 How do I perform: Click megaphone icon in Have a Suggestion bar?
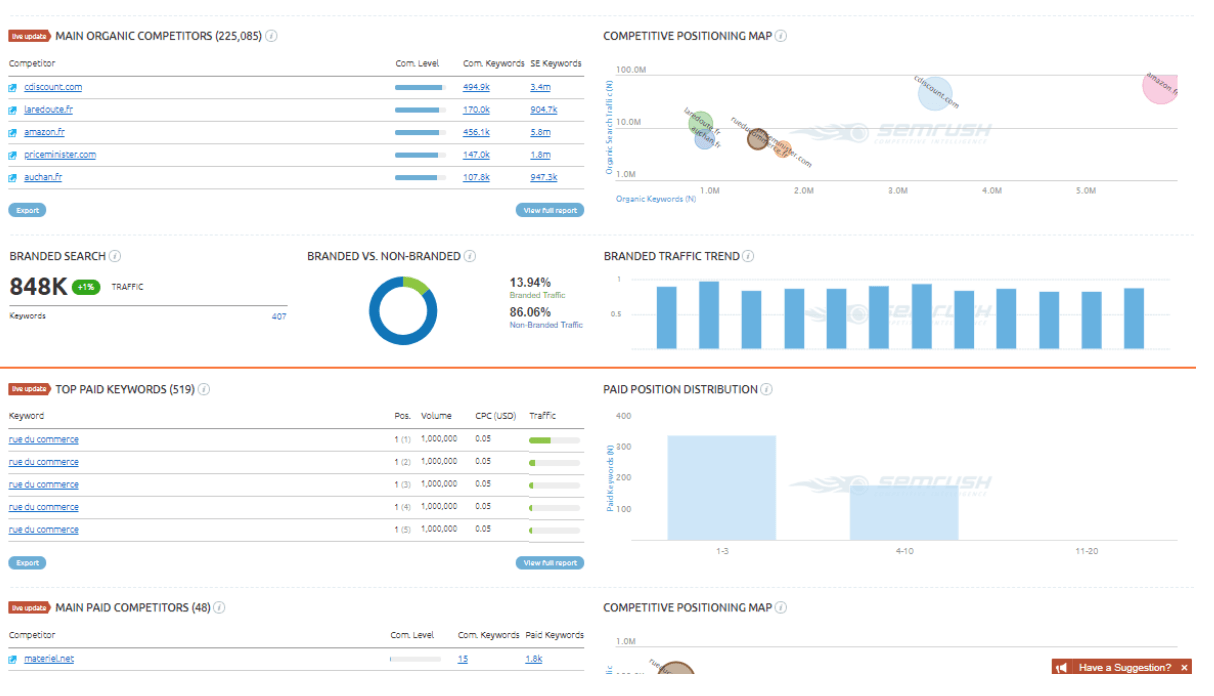point(1064,668)
